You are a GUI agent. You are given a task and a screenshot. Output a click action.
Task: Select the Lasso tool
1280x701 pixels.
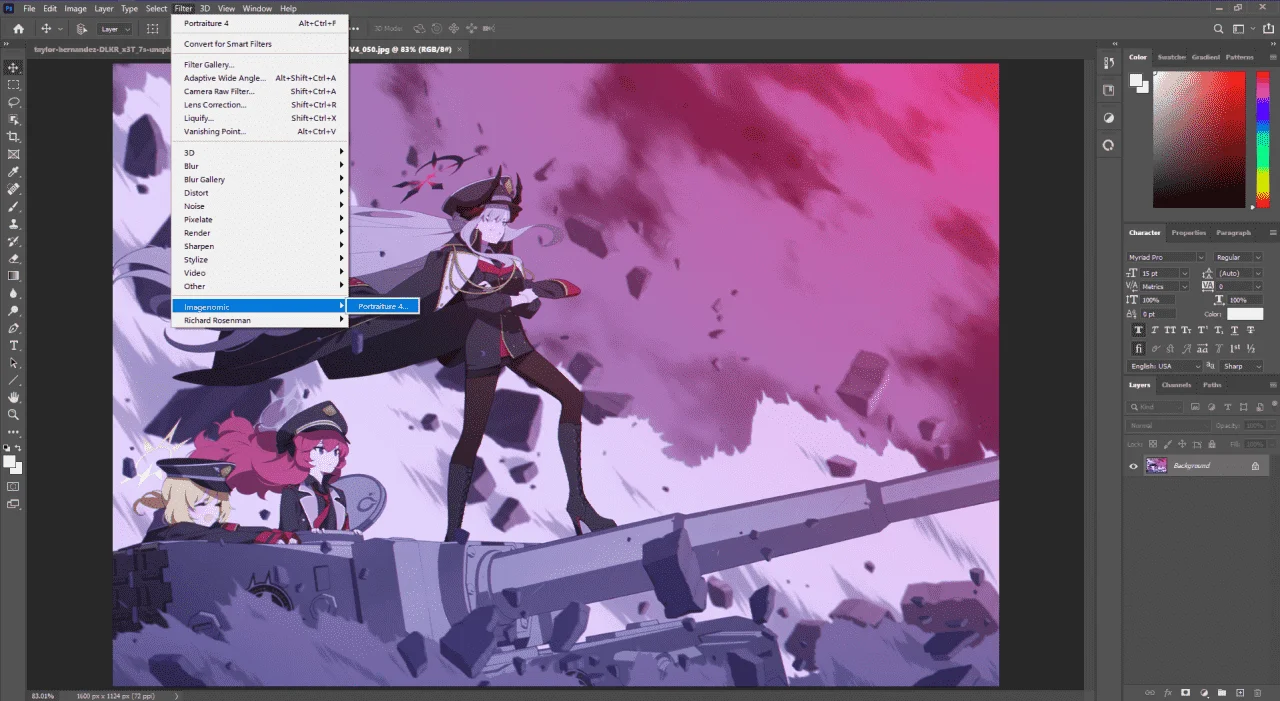14,102
